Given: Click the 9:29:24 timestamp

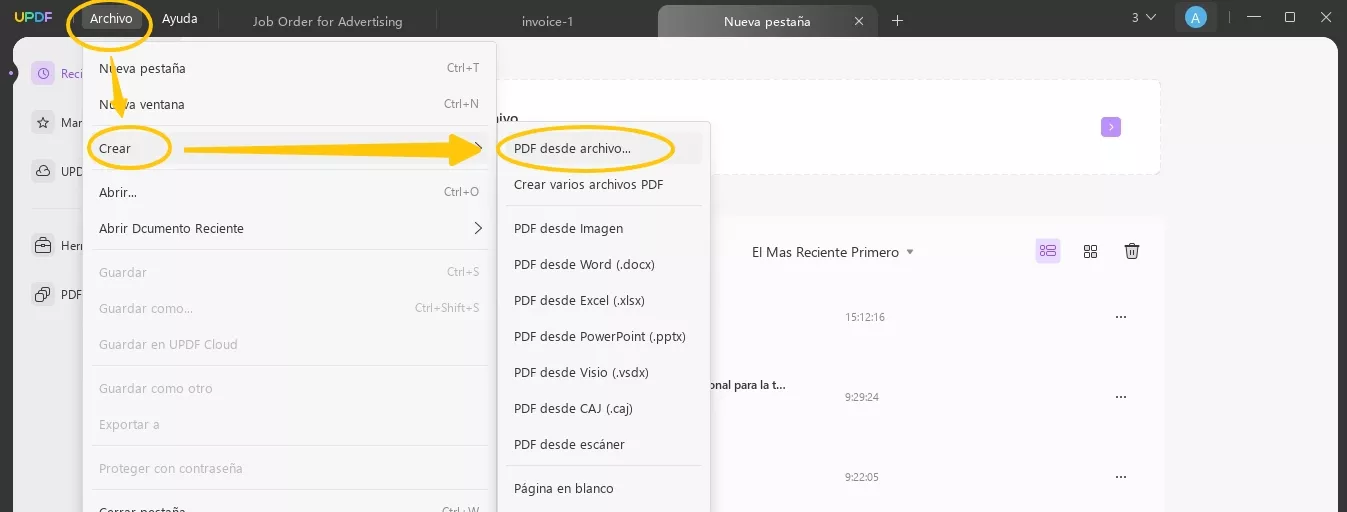Looking at the screenshot, I should [x=862, y=397].
